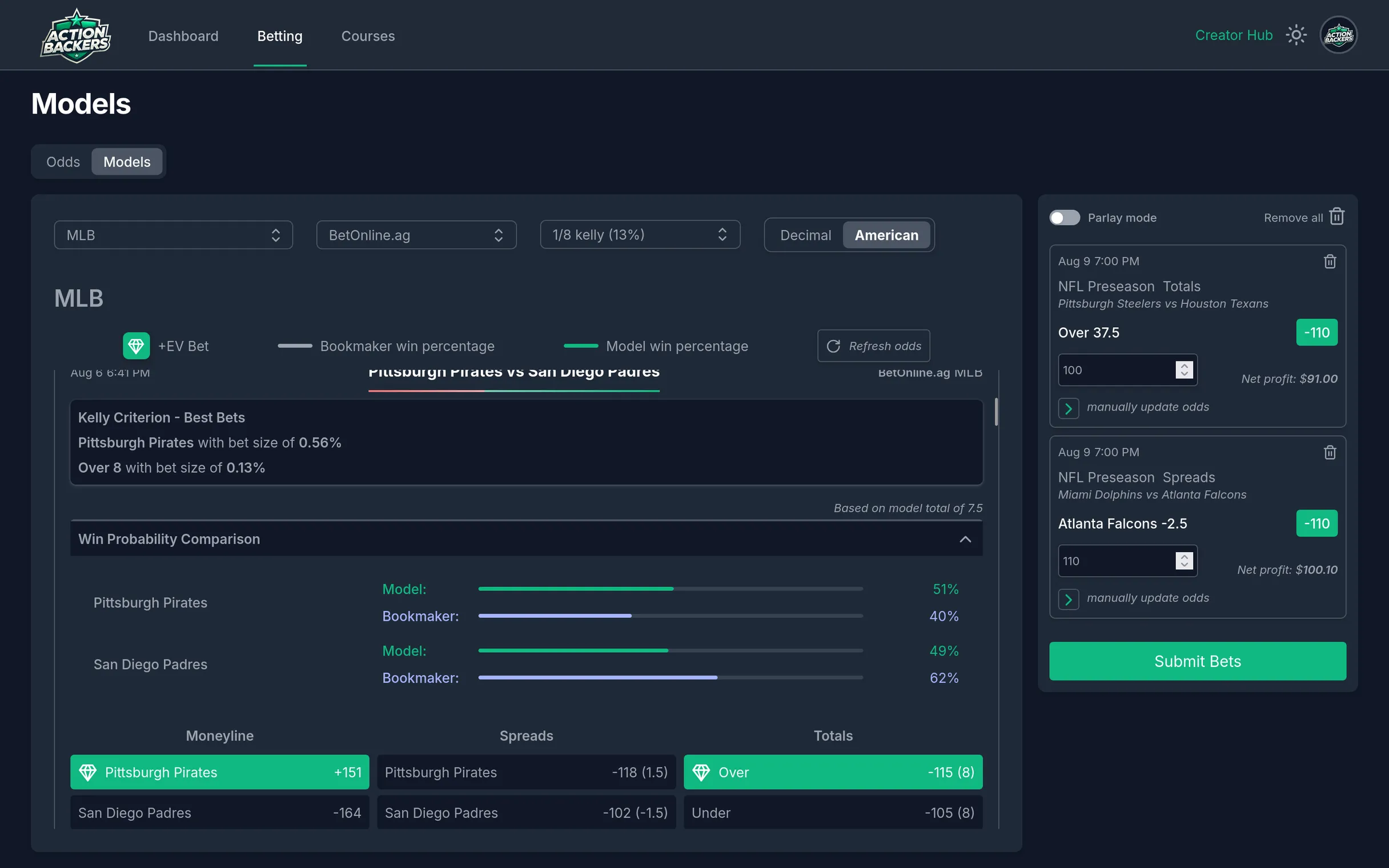Select American odds format
1389x868 pixels.
(x=886, y=235)
